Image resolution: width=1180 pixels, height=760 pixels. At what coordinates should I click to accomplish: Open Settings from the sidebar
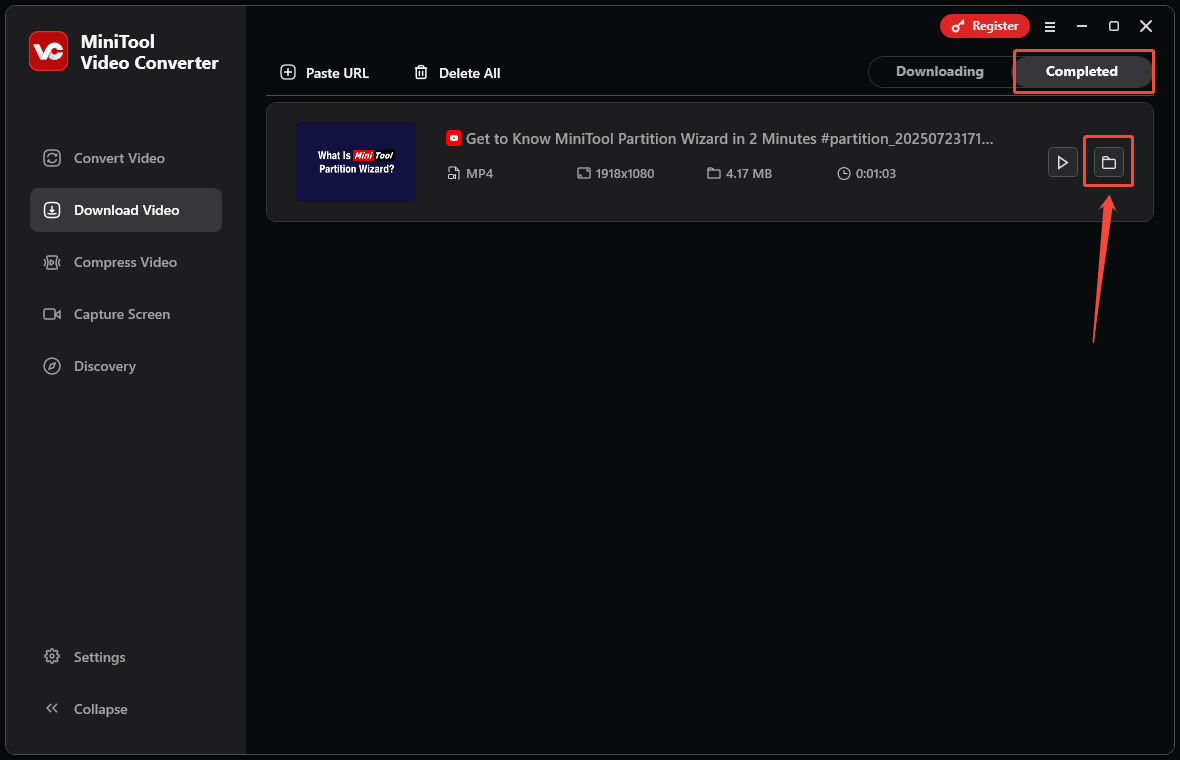click(84, 657)
